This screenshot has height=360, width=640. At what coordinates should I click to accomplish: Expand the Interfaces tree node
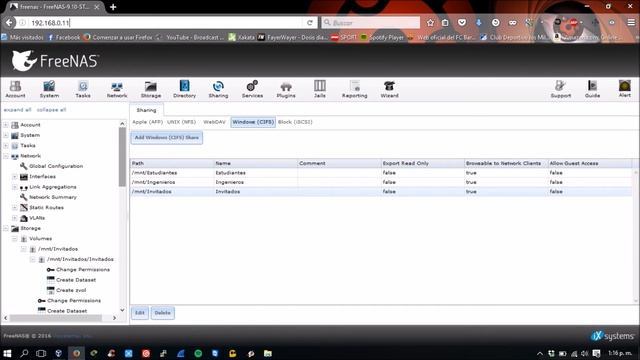point(15,177)
